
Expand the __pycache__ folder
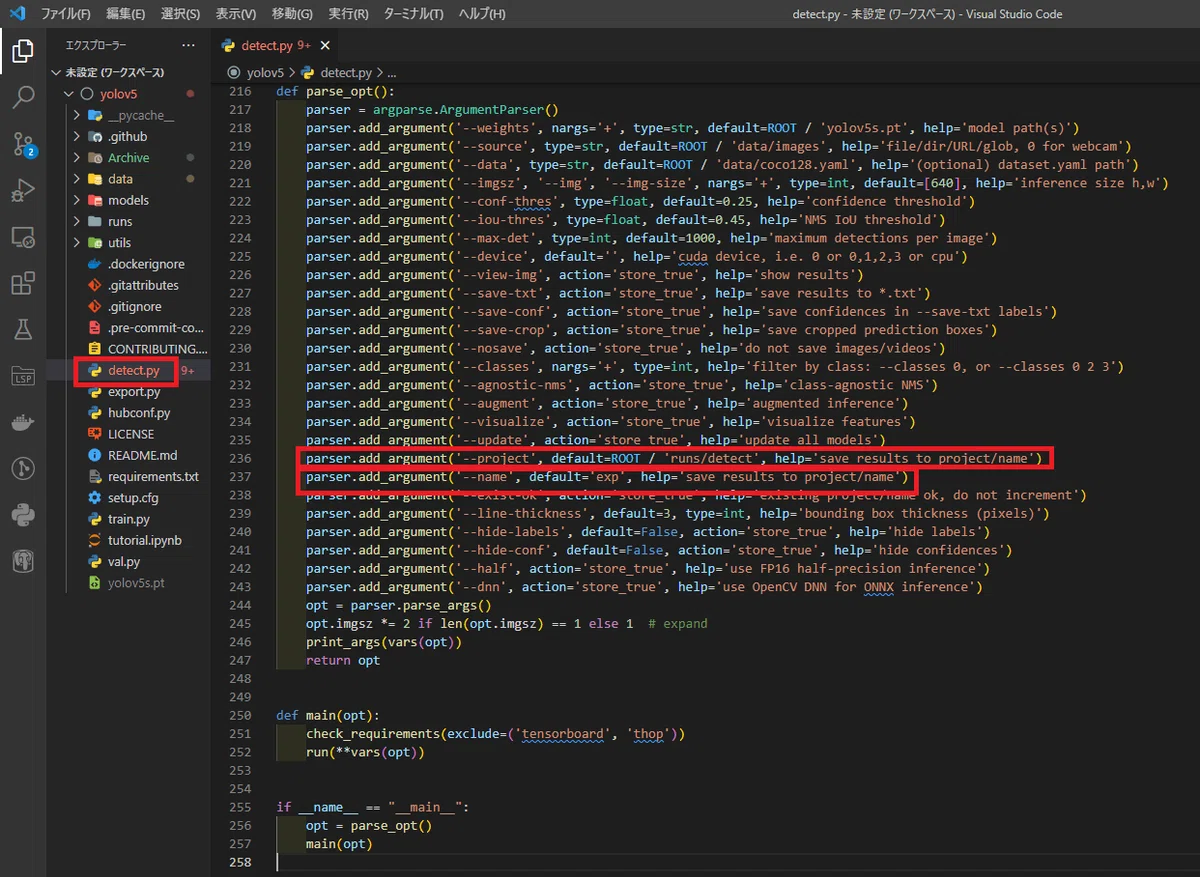(77, 115)
